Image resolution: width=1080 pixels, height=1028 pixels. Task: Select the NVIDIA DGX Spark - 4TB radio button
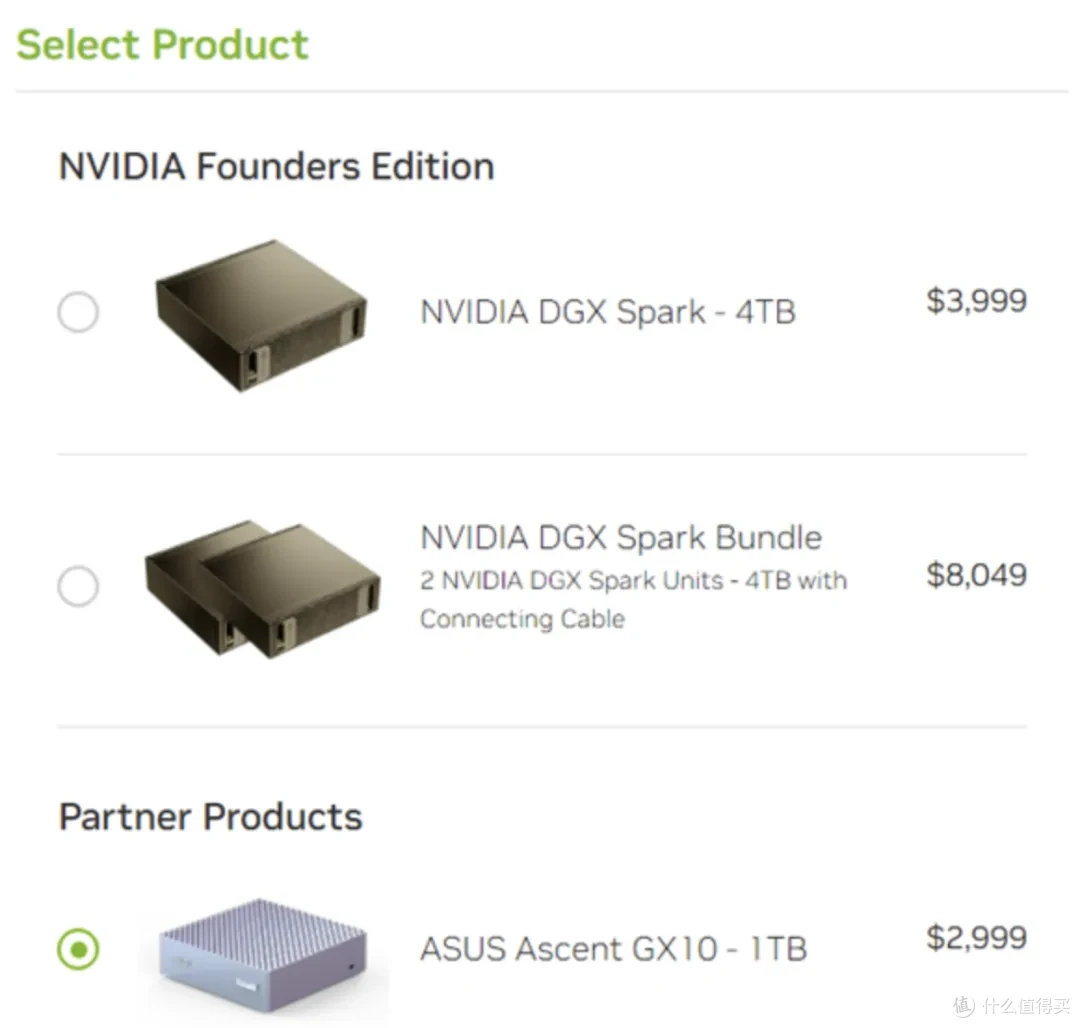[x=78, y=312]
